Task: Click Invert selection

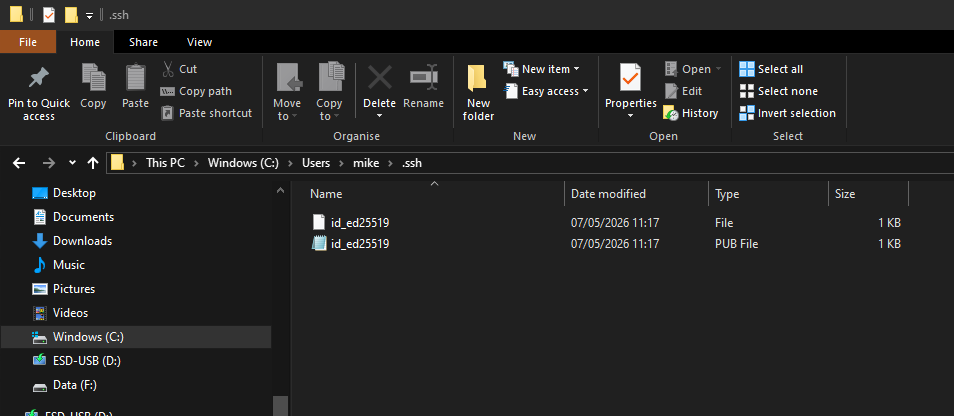Action: 787,113
